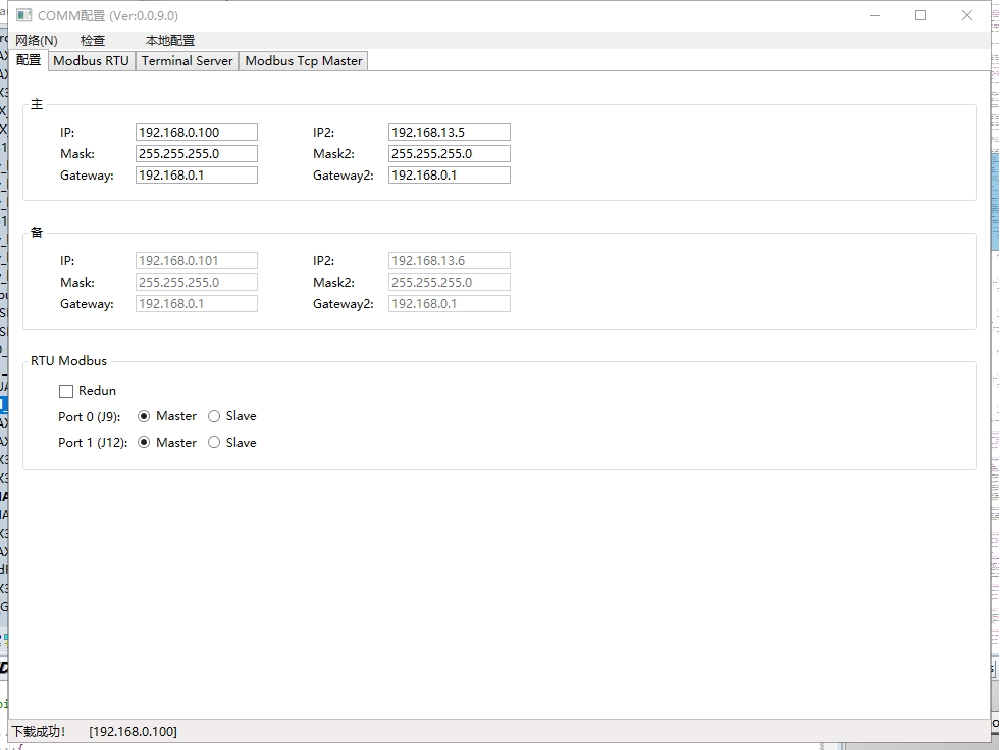Screen dimensions: 1000x750
Task: Open the Modbus Tcp Master tab
Action: (x=304, y=61)
